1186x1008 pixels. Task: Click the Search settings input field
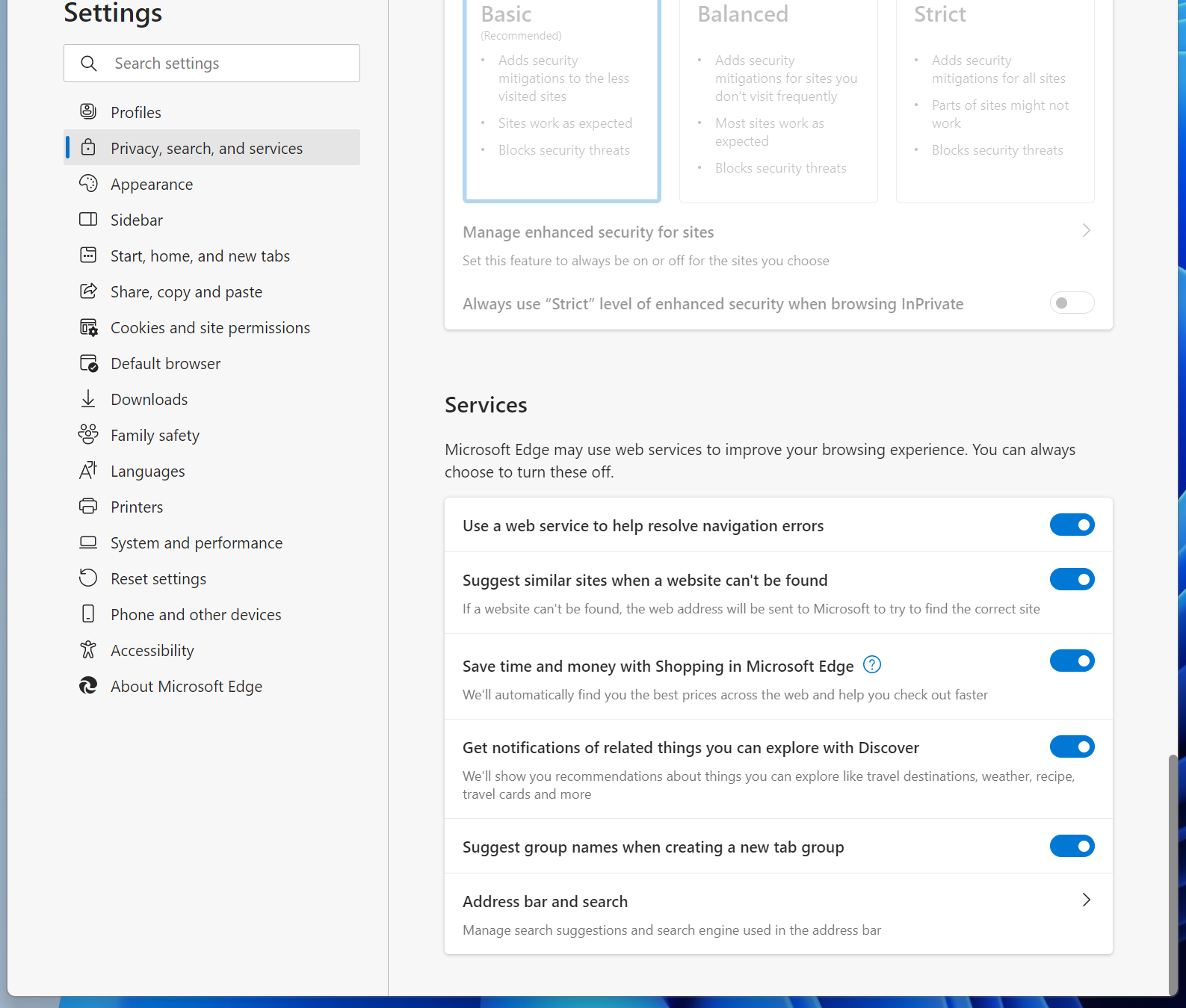212,64
